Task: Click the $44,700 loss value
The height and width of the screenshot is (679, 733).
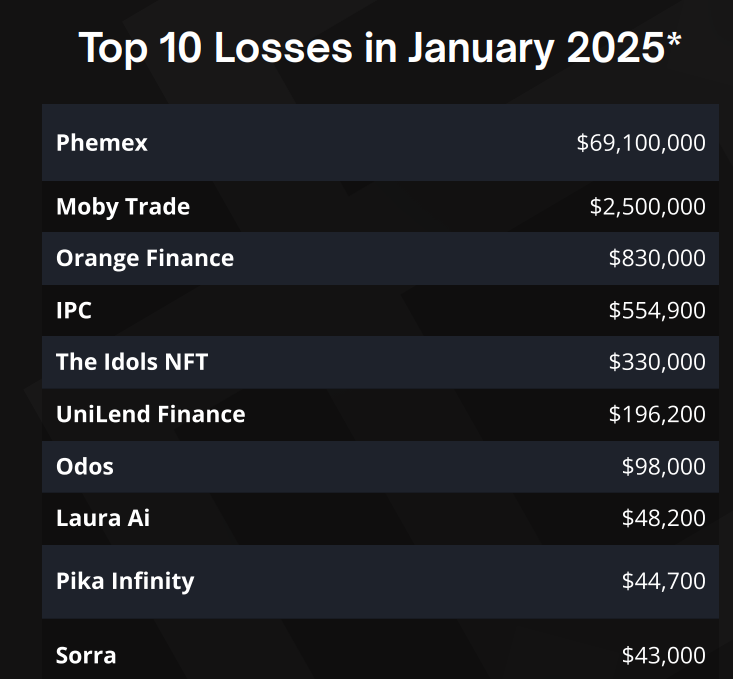Action: 663,581
